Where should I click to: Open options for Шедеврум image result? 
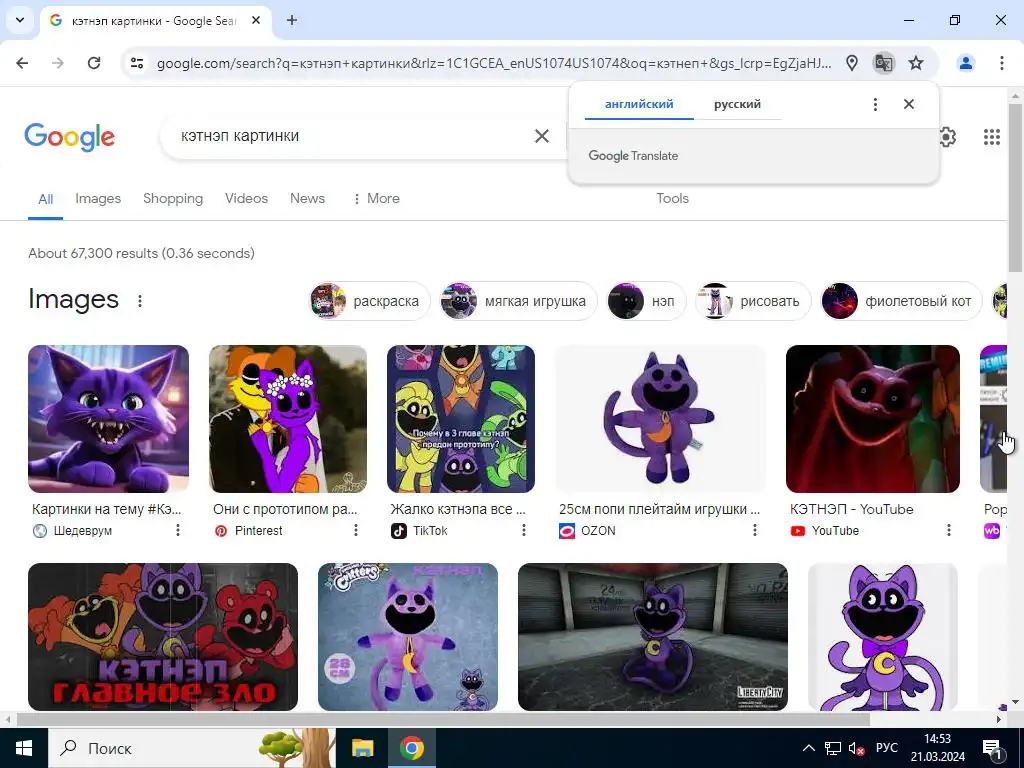178,530
